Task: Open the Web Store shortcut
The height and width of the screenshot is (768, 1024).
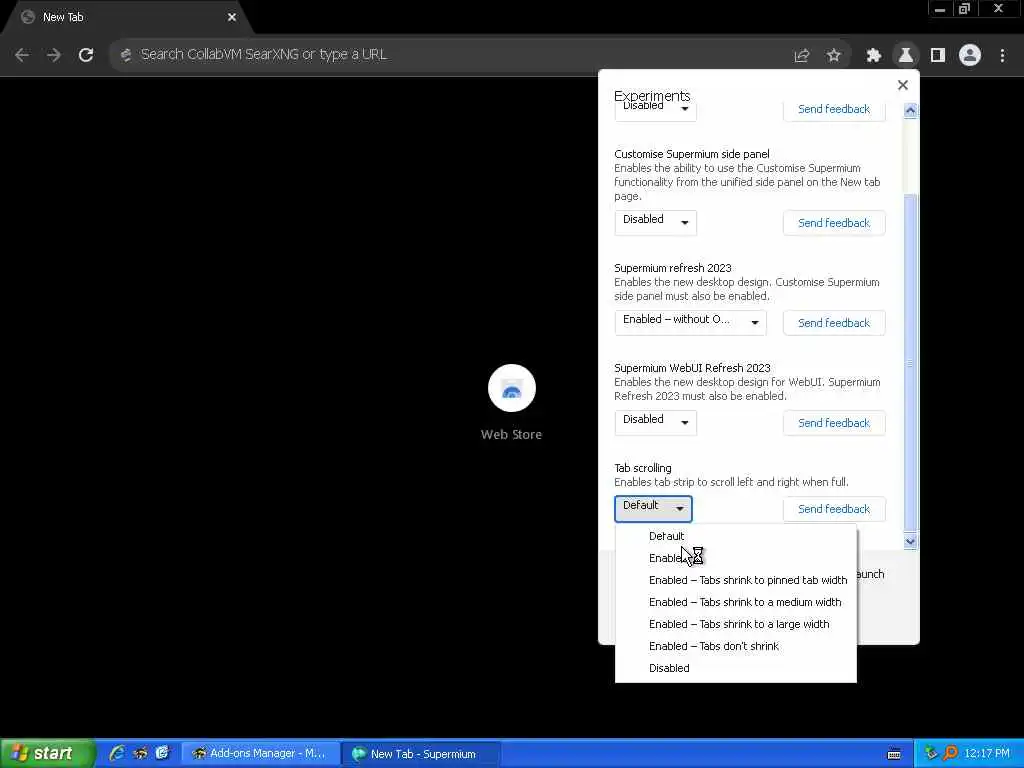Action: tap(511, 403)
